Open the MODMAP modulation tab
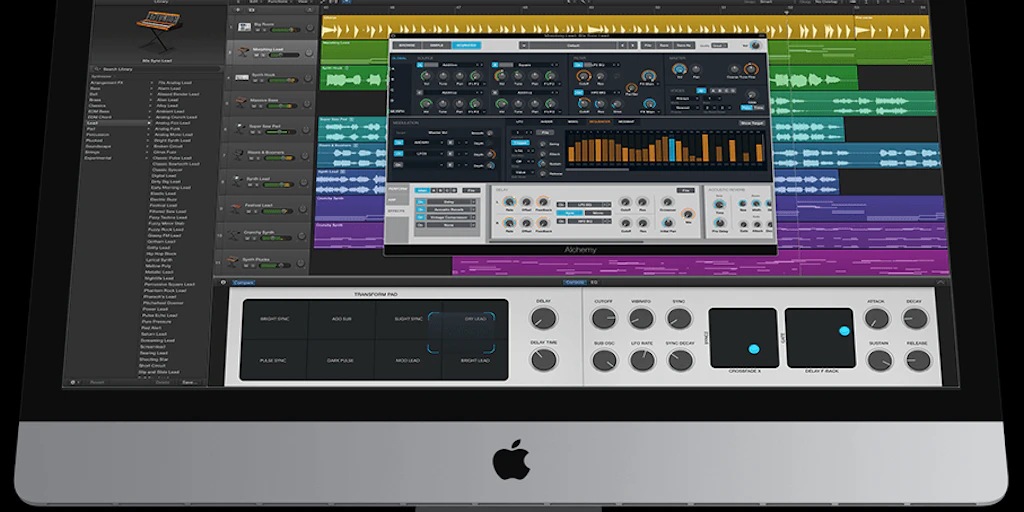Viewport: 1024px width, 512px height. 626,121
